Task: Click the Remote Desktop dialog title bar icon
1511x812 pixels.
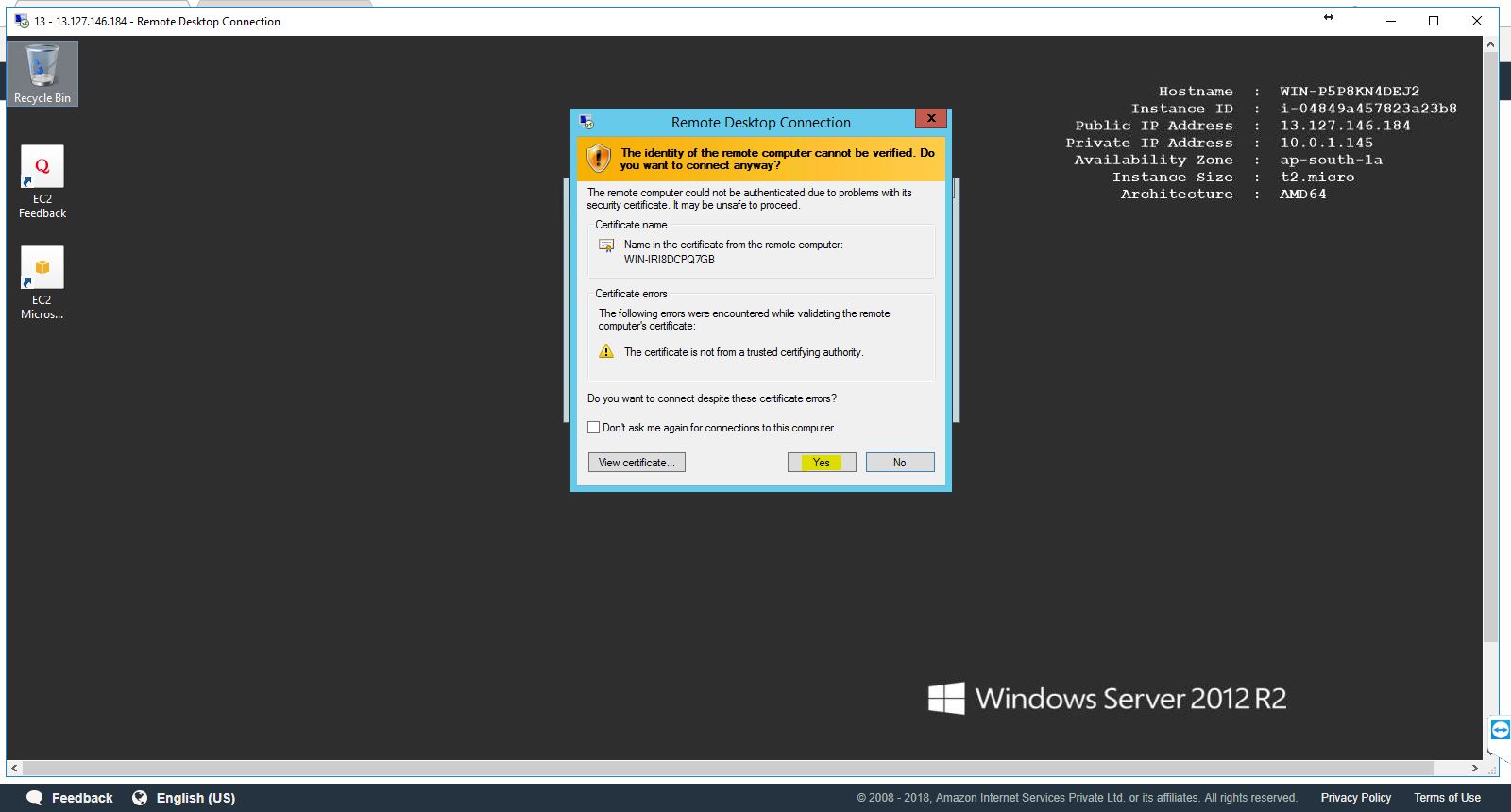Action: click(586, 122)
